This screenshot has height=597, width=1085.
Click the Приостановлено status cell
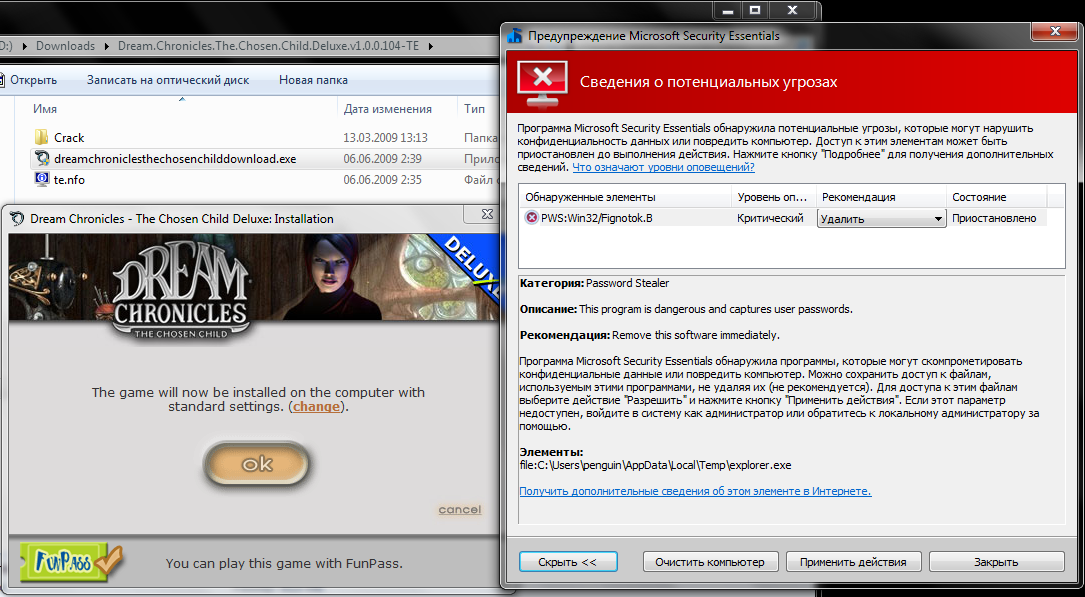(994, 218)
